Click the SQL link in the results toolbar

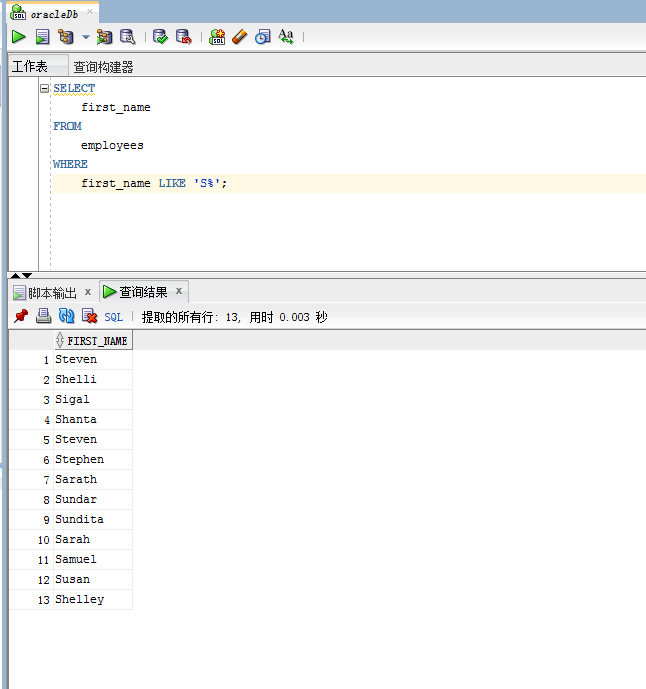tap(113, 317)
